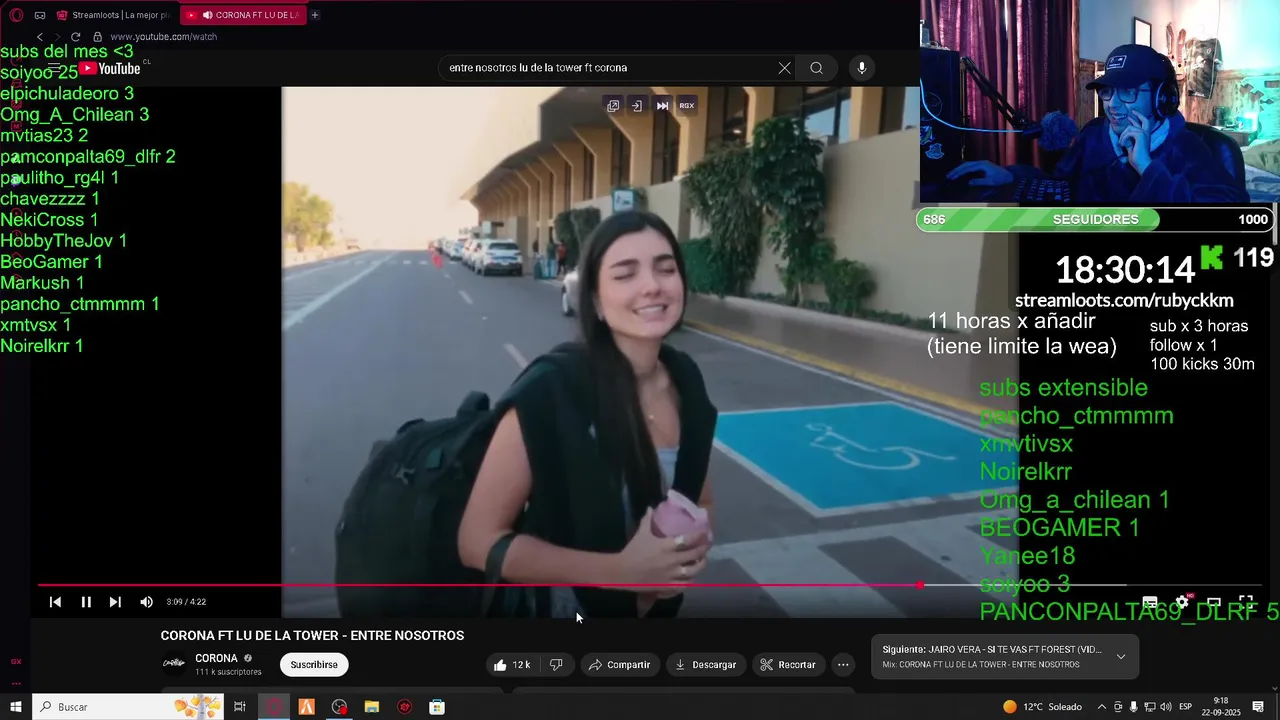Click the address bar URL
Image resolution: width=1280 pixels, height=720 pixels.
pyautogui.click(x=163, y=37)
